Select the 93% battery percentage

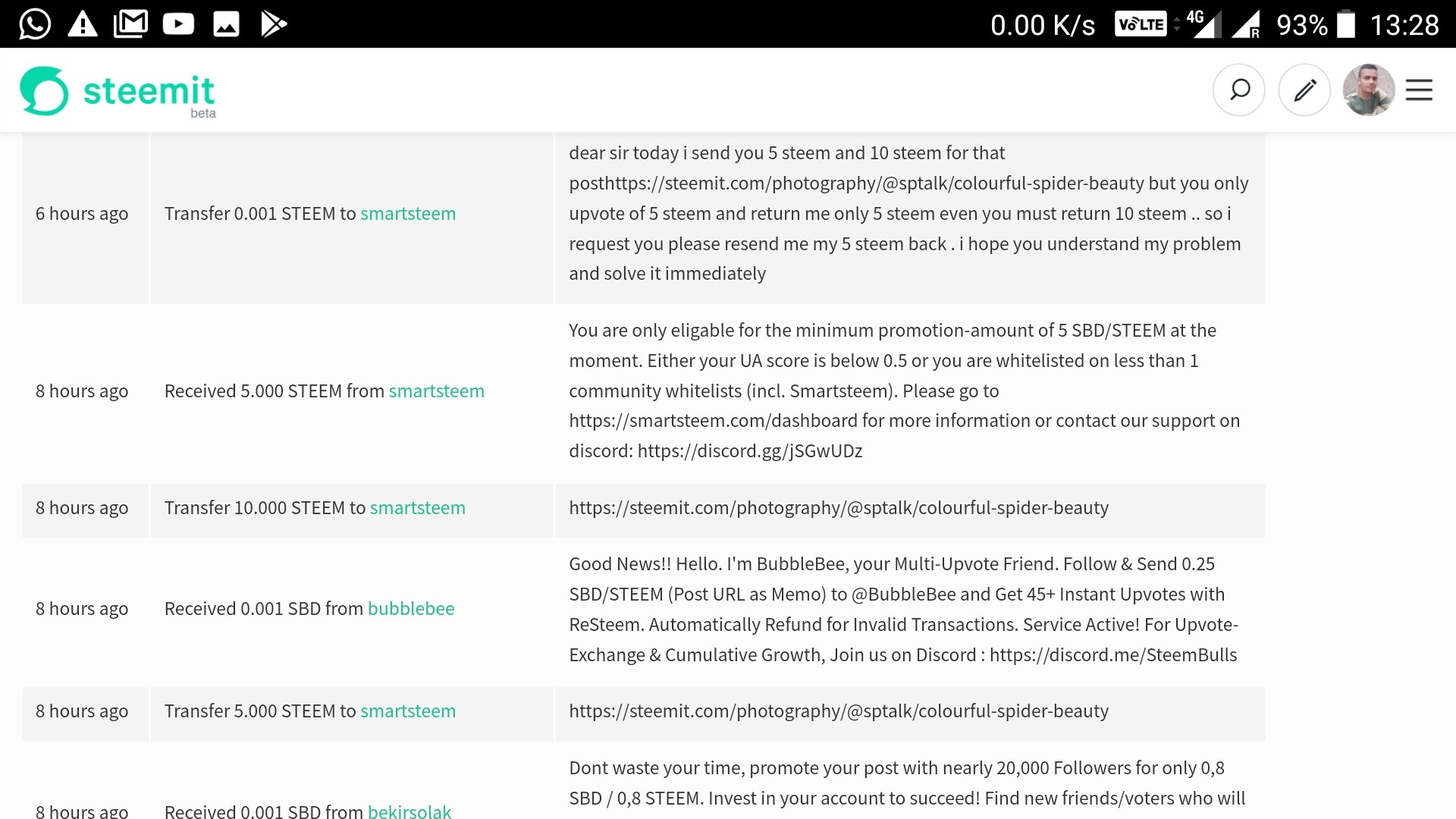click(x=1302, y=25)
